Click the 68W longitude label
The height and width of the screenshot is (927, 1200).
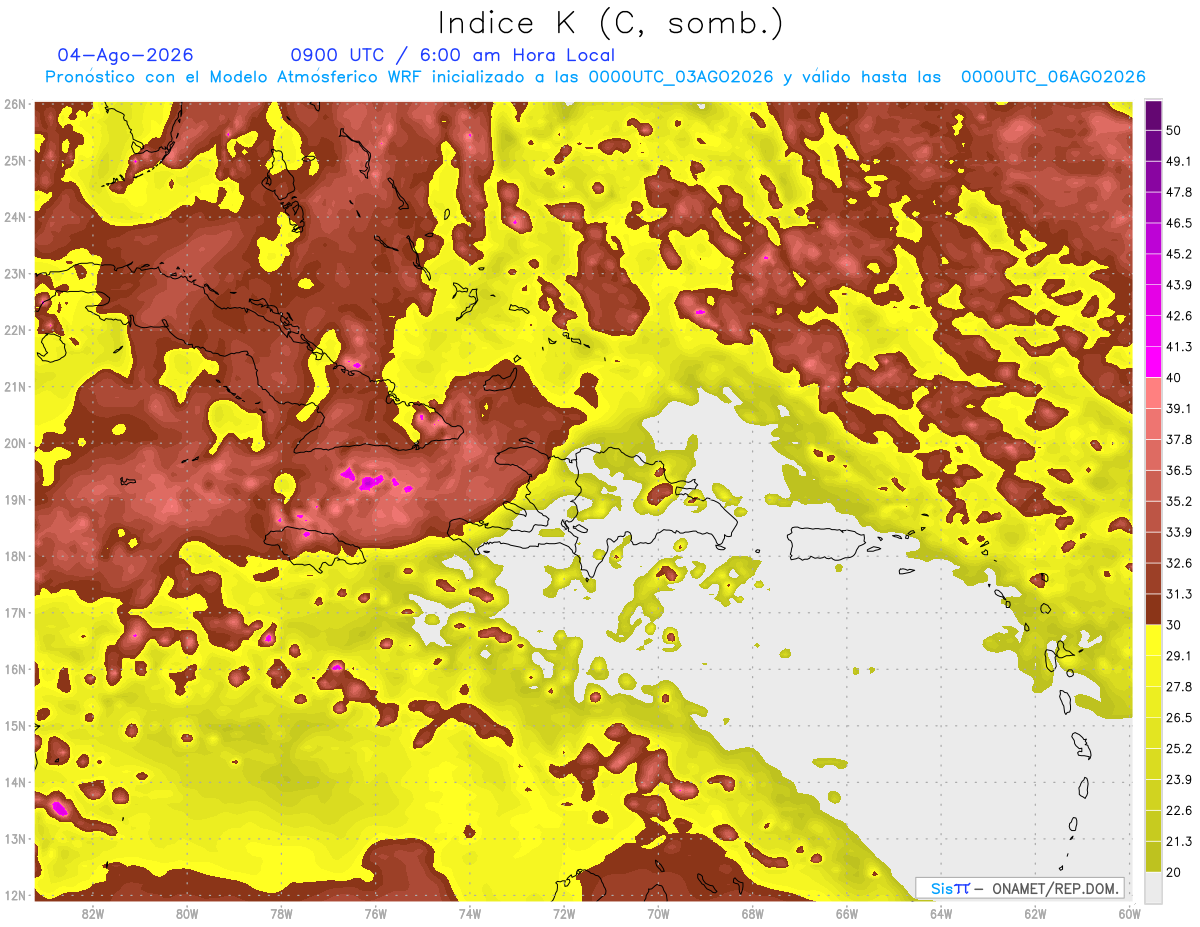tap(753, 914)
